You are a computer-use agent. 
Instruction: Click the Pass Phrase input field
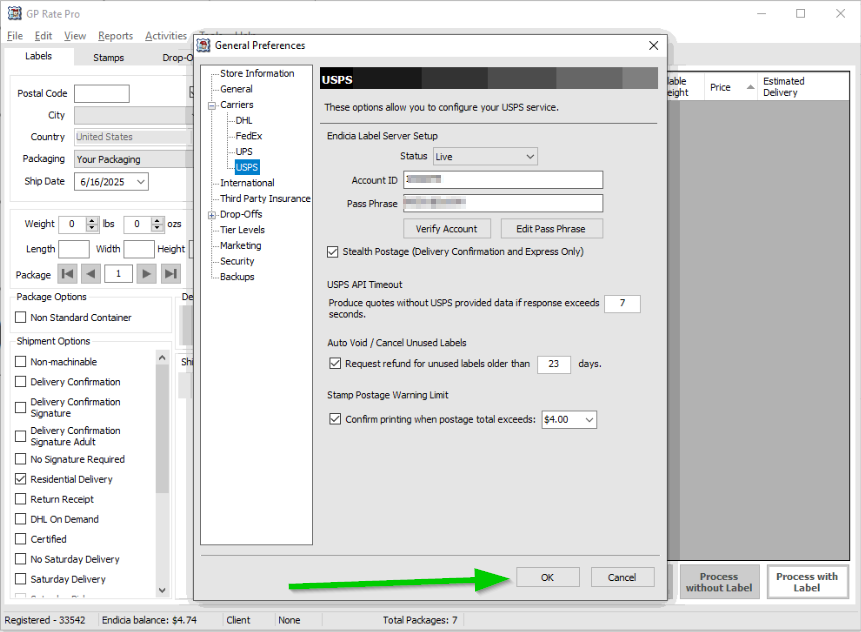point(503,203)
